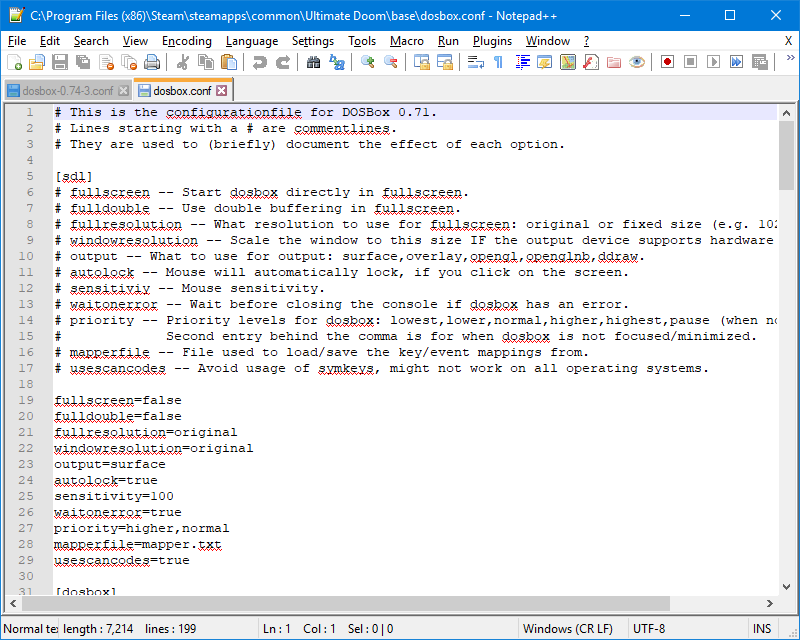Click Windows (CR LF) in status bar
This screenshot has height=640, width=800.
coord(568,629)
